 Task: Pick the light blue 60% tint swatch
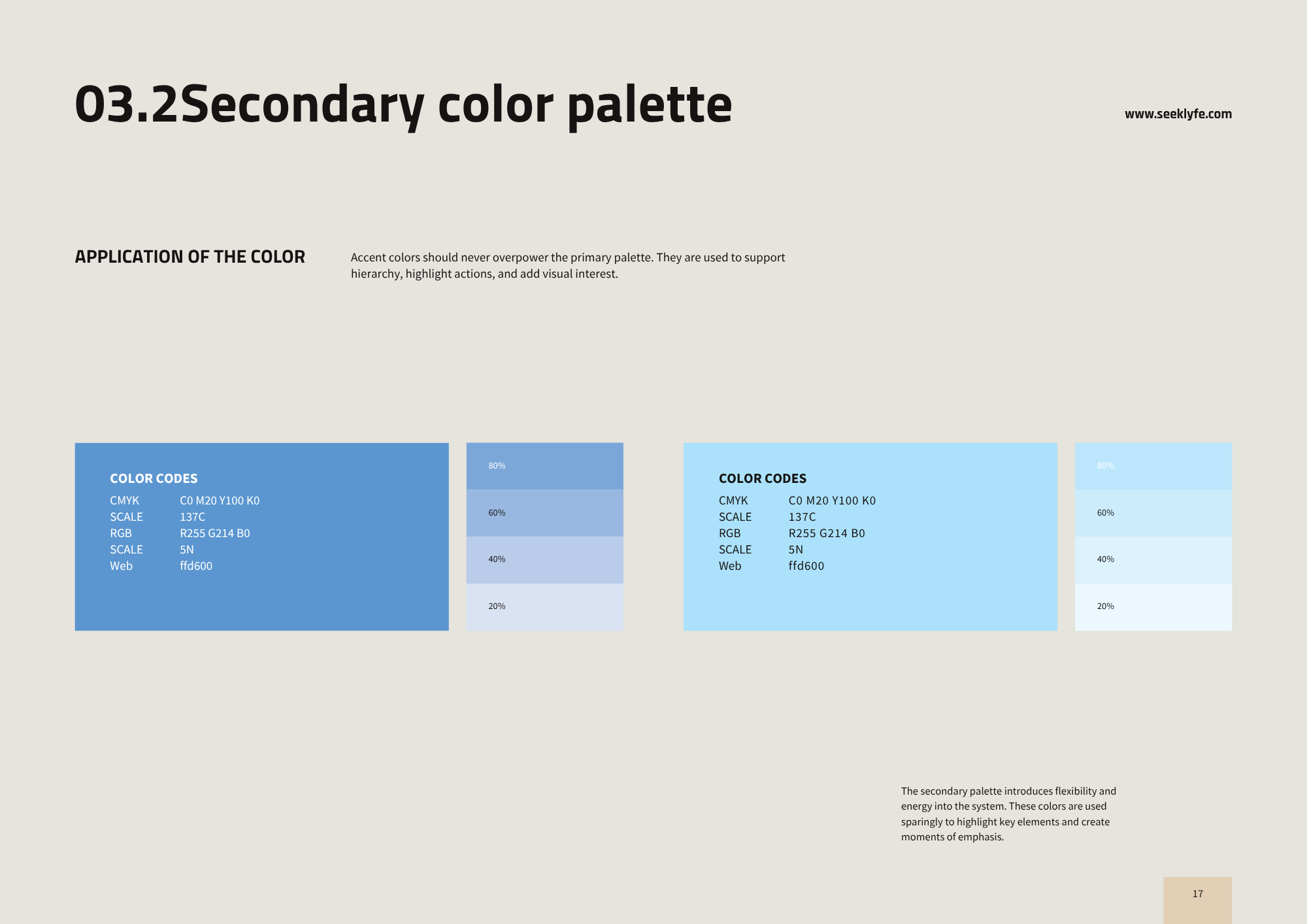click(x=1153, y=513)
